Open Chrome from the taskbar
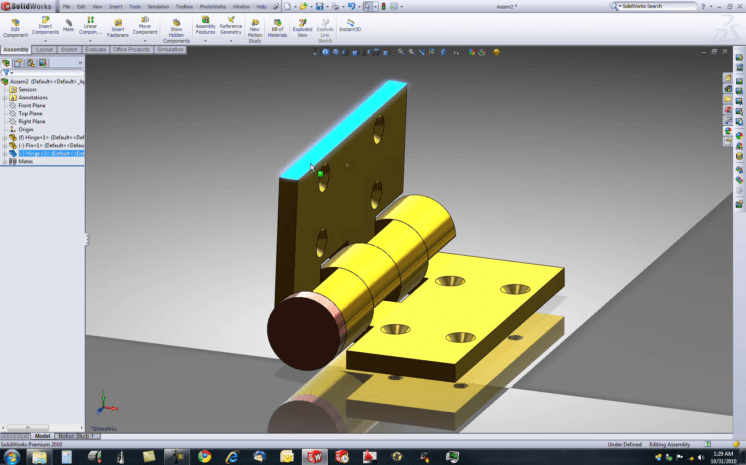 (x=205, y=456)
